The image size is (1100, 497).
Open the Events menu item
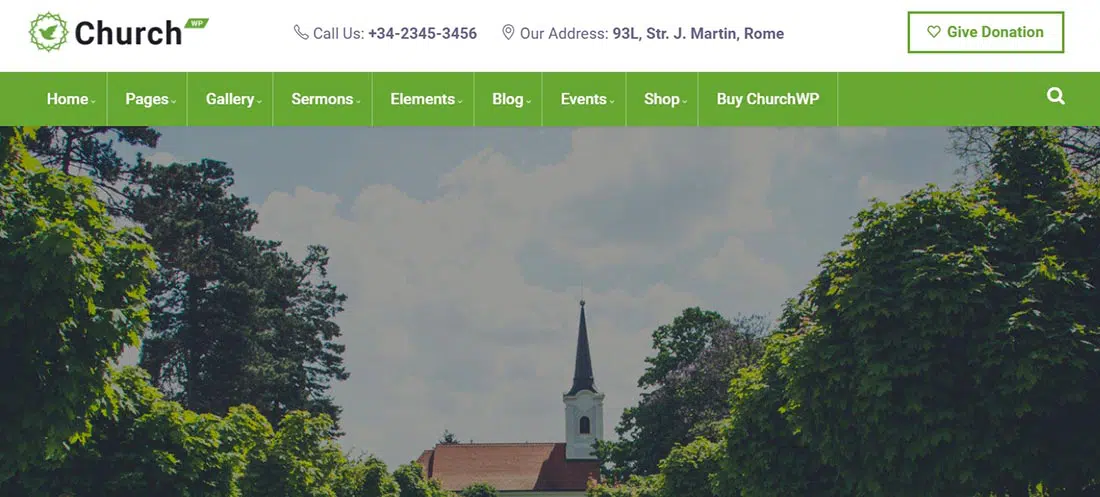coord(584,99)
